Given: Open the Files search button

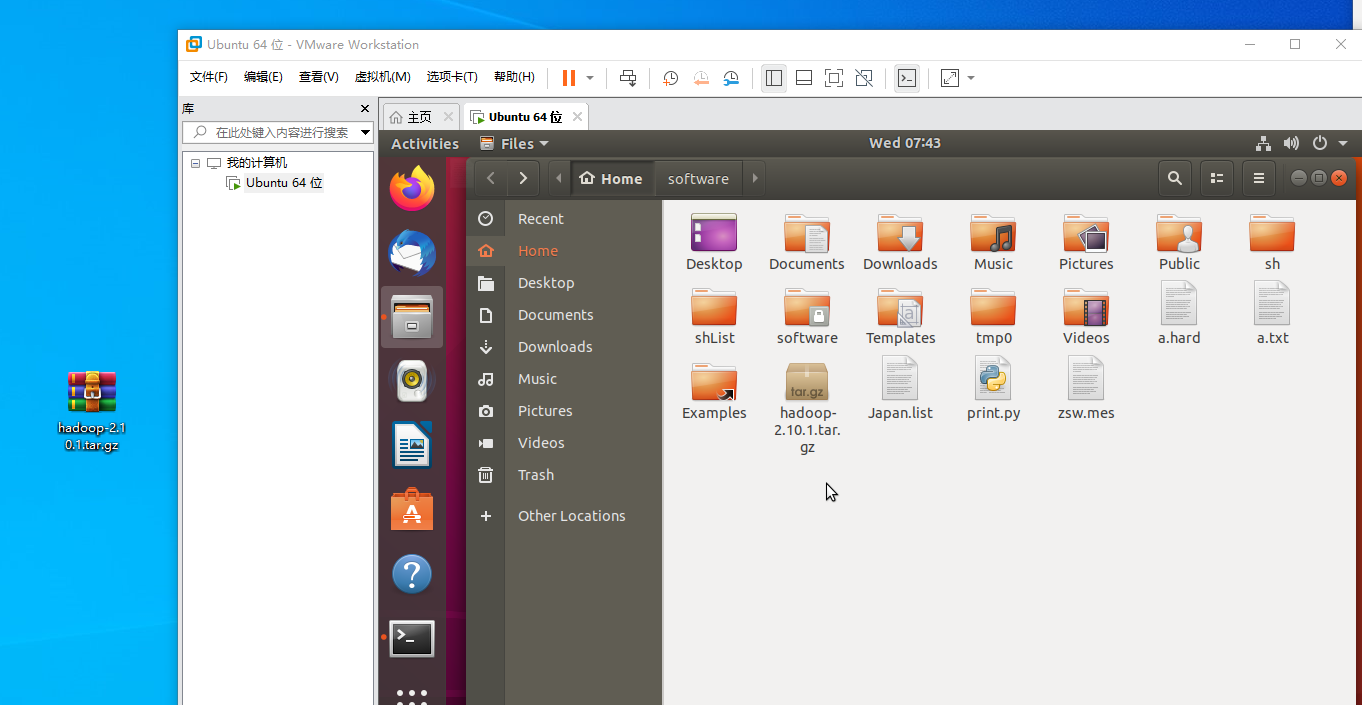Looking at the screenshot, I should click(1175, 178).
